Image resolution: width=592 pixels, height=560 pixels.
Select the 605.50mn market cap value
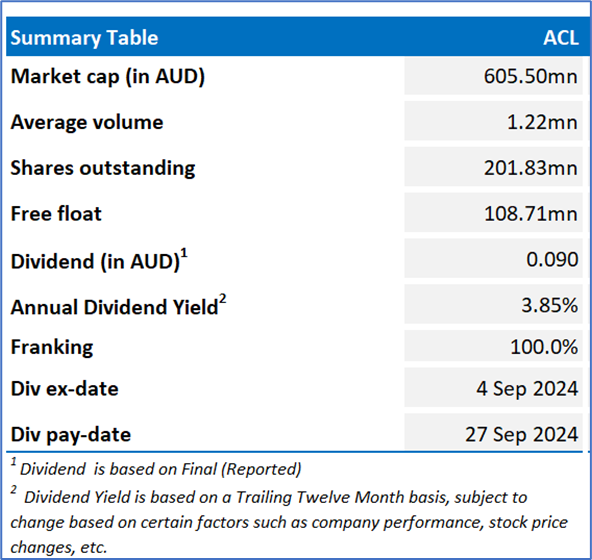493,76
